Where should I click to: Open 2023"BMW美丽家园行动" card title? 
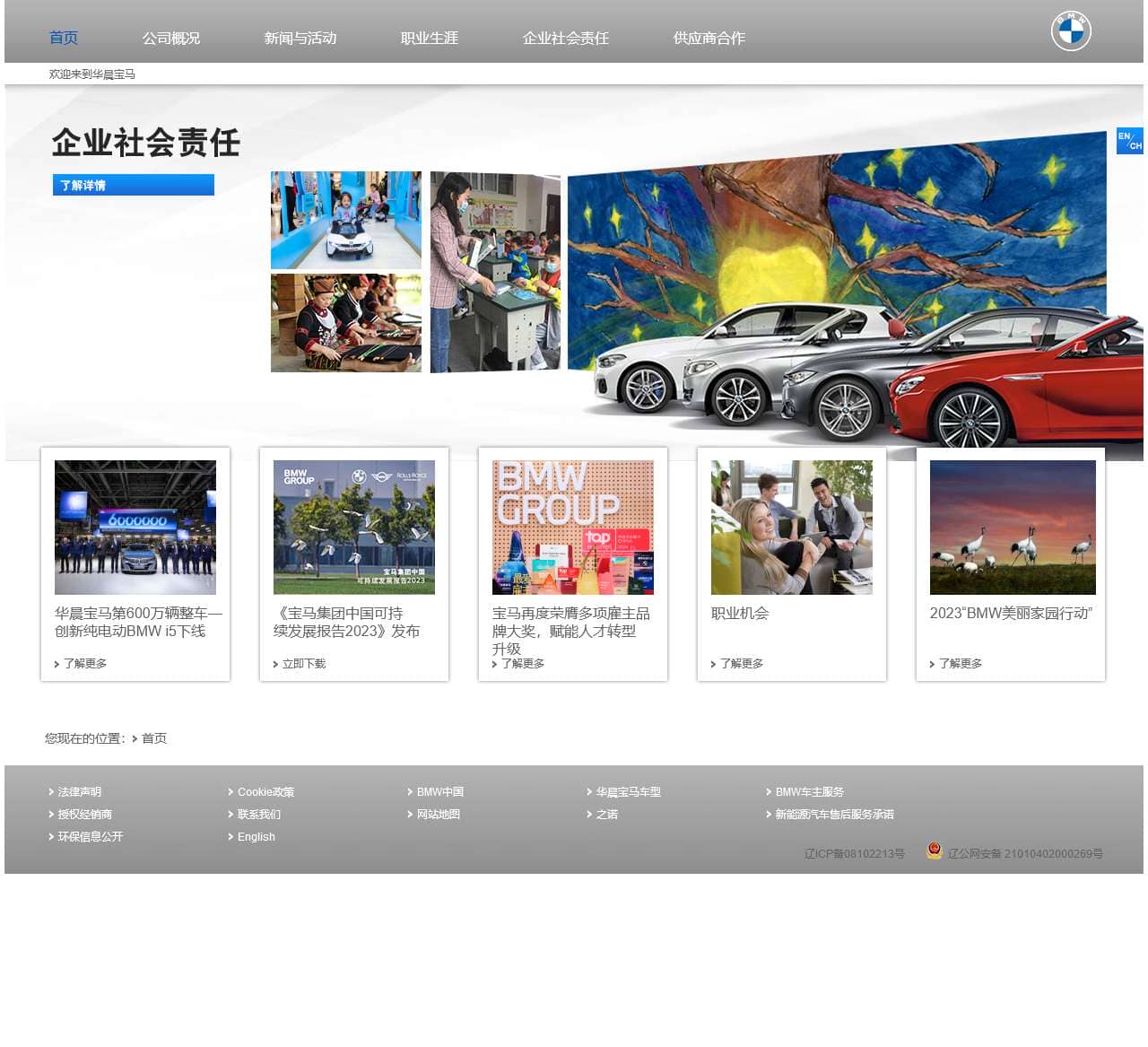click(x=1012, y=614)
